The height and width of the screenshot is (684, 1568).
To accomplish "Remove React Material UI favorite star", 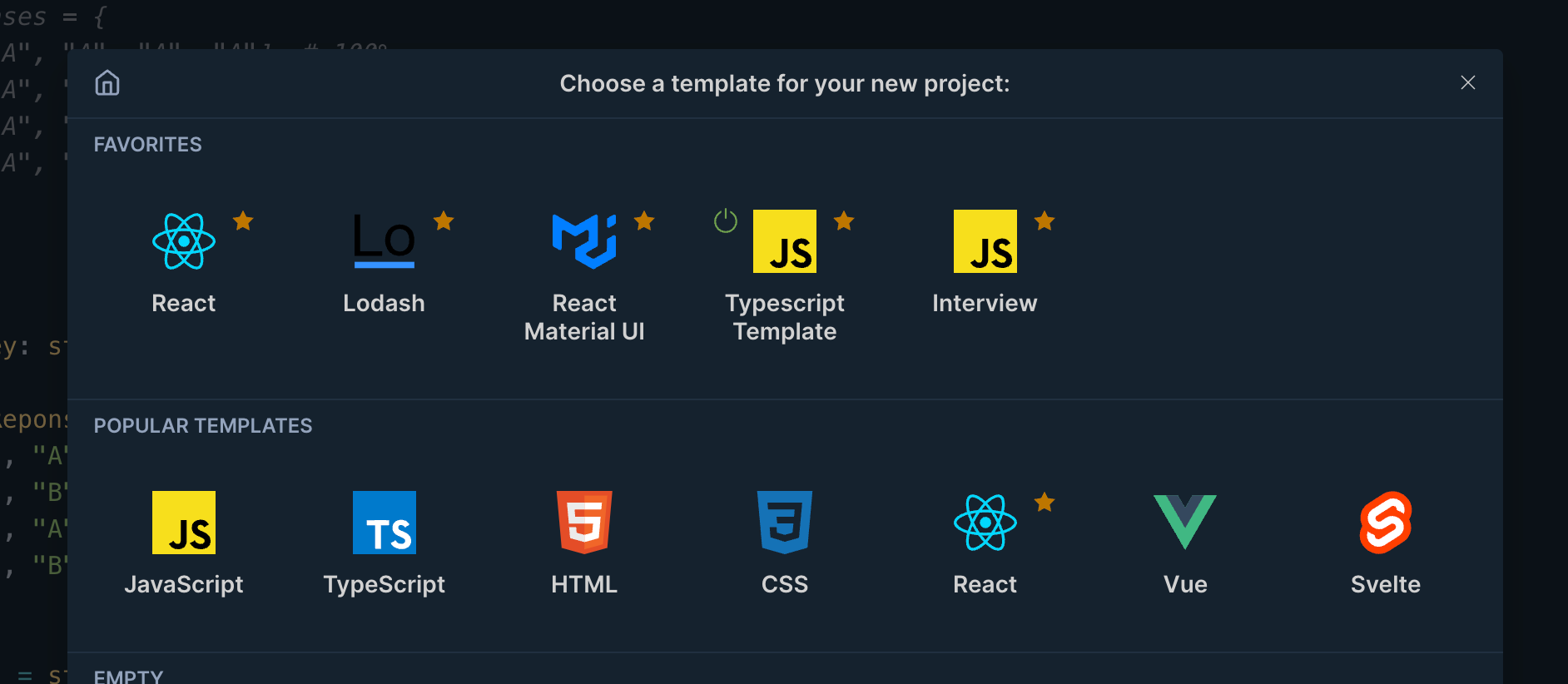I will pyautogui.click(x=644, y=221).
